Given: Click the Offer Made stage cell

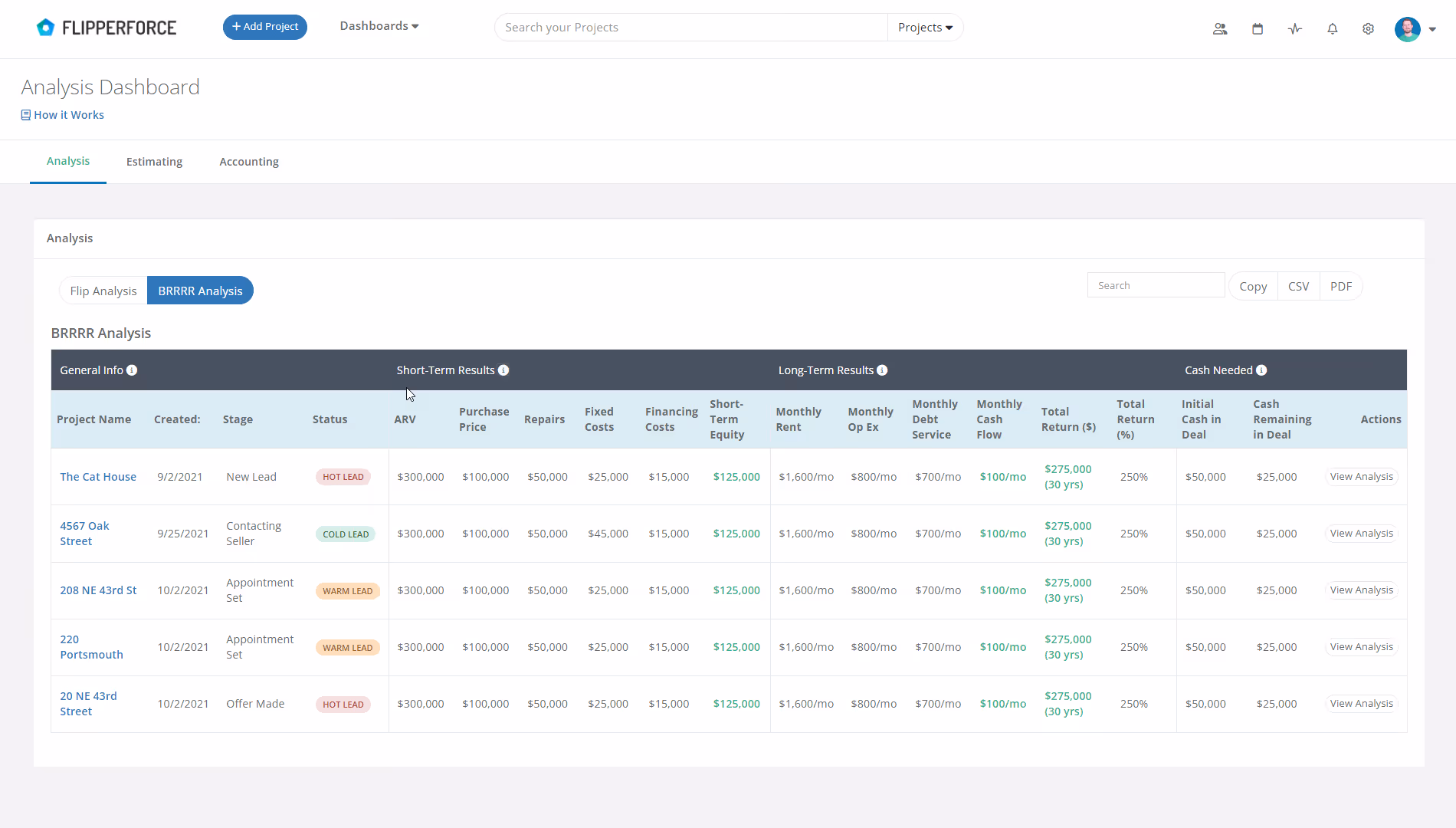Looking at the screenshot, I should point(255,704).
